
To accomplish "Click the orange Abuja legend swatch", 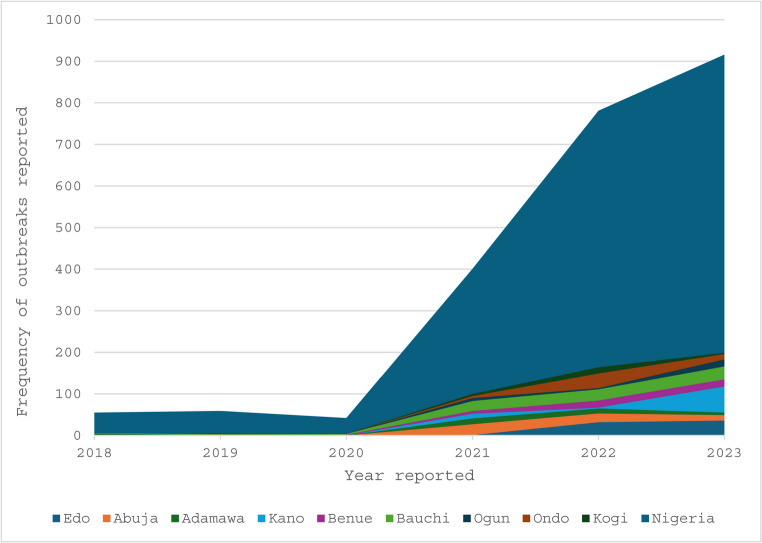I will (106, 519).
